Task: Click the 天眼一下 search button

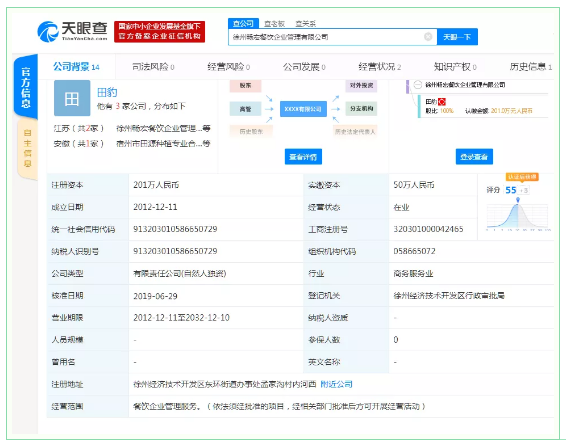Action: click(457, 37)
